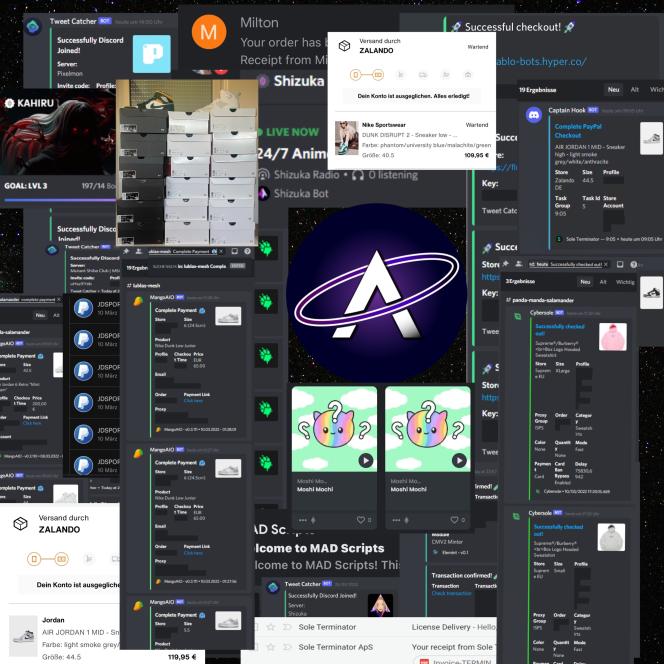The width and height of the screenshot is (664, 664).
Task: Click the first JDSPORTS PayPal icon
Action: pos(83,308)
